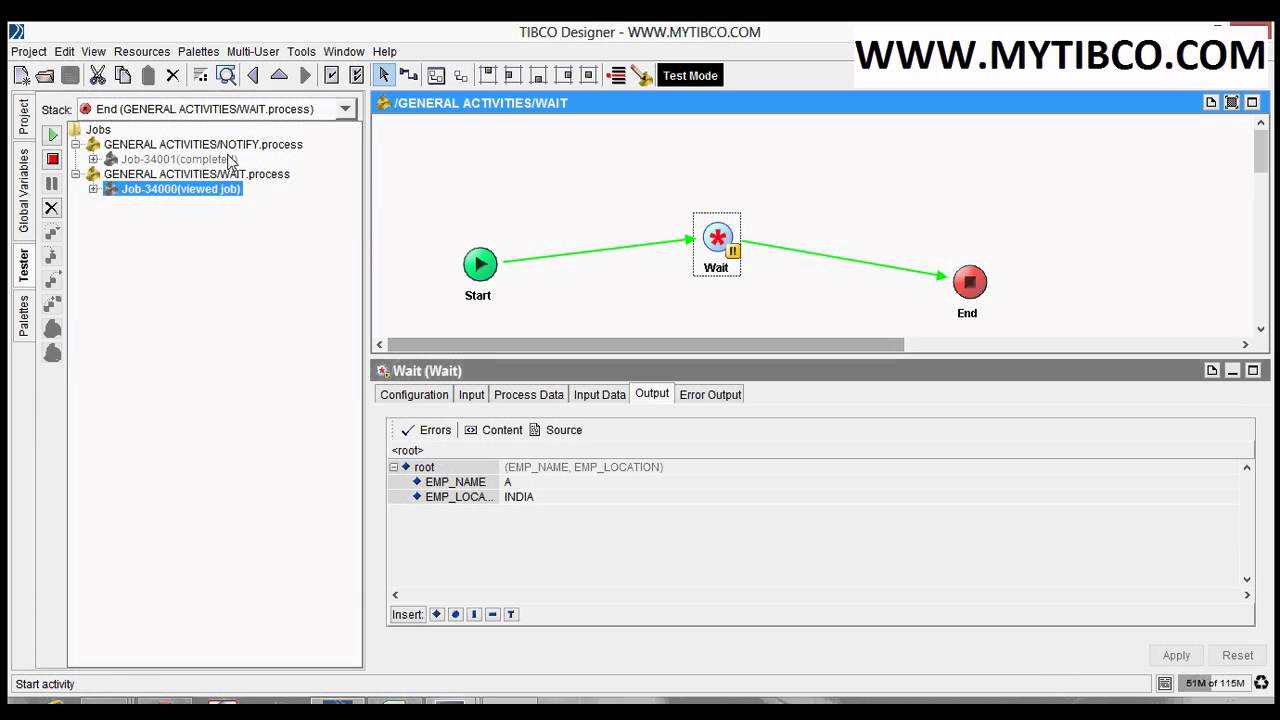The image size is (1280, 720).
Task: Click the left-pointing triangle toolbar icon
Action: point(253,75)
